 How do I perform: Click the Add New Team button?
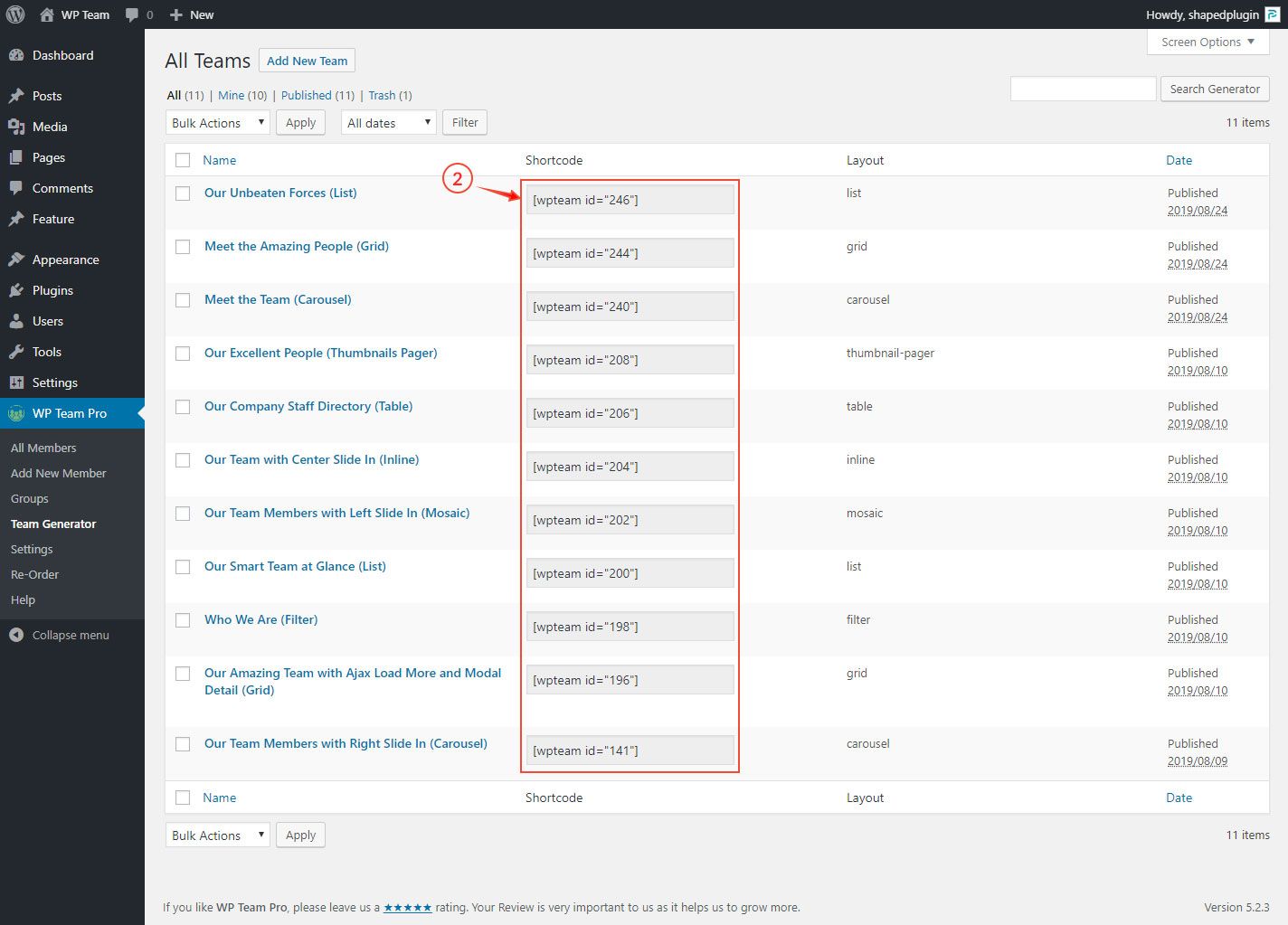click(x=307, y=61)
